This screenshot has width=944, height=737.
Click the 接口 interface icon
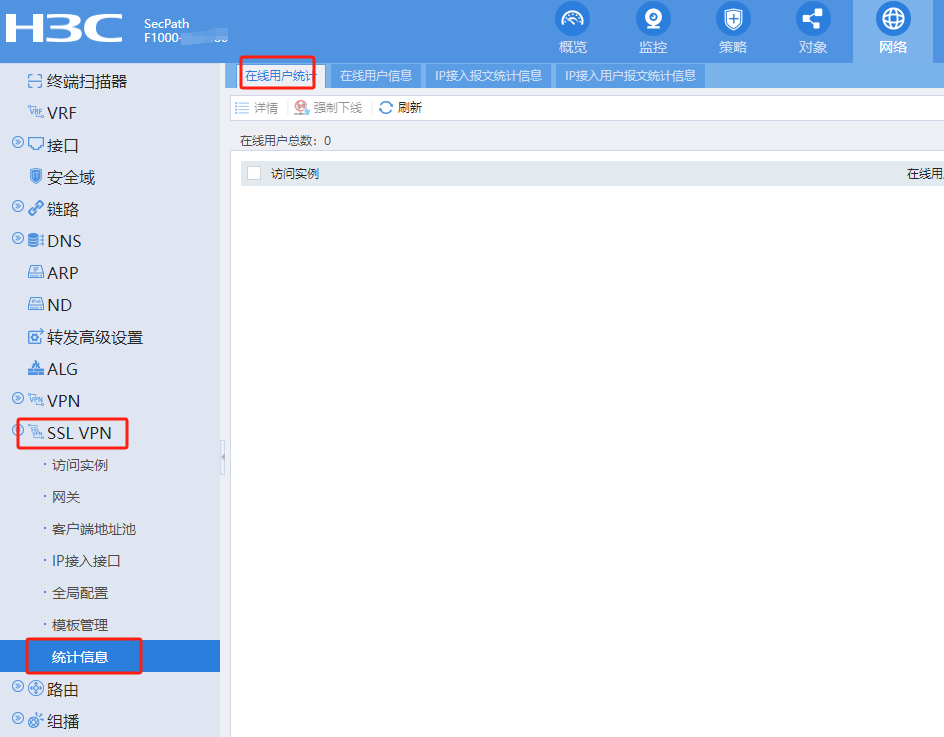point(36,144)
